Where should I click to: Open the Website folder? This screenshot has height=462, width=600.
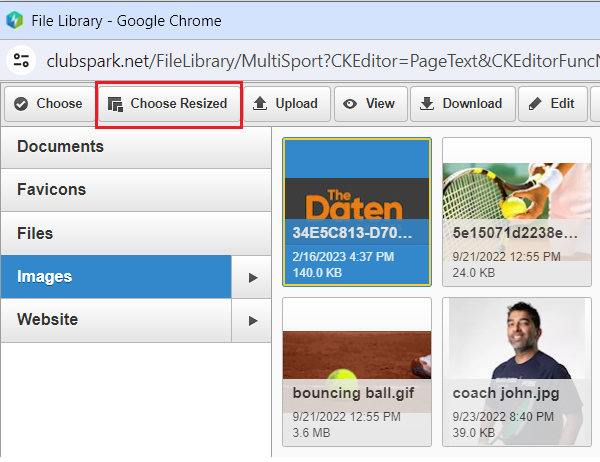pos(115,321)
